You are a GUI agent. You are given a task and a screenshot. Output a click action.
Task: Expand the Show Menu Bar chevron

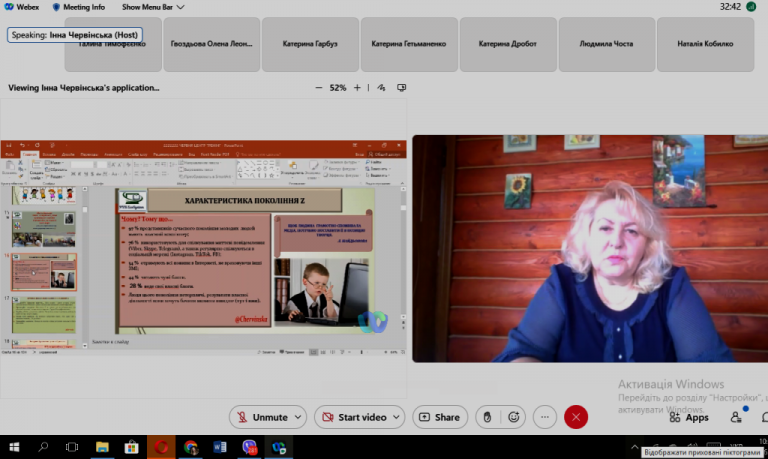click(180, 7)
